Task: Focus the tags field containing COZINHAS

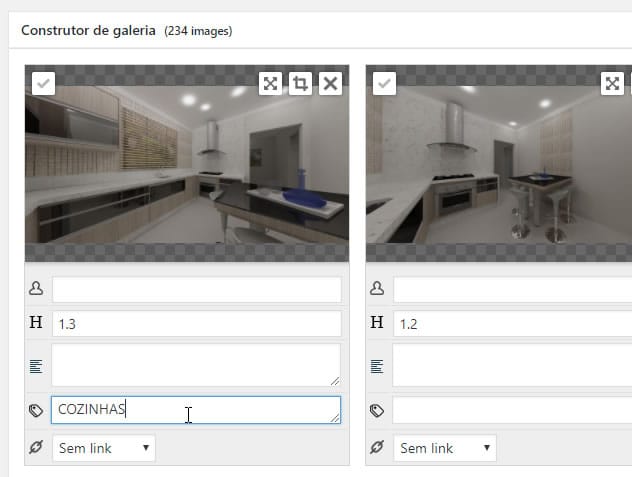Action: point(196,410)
